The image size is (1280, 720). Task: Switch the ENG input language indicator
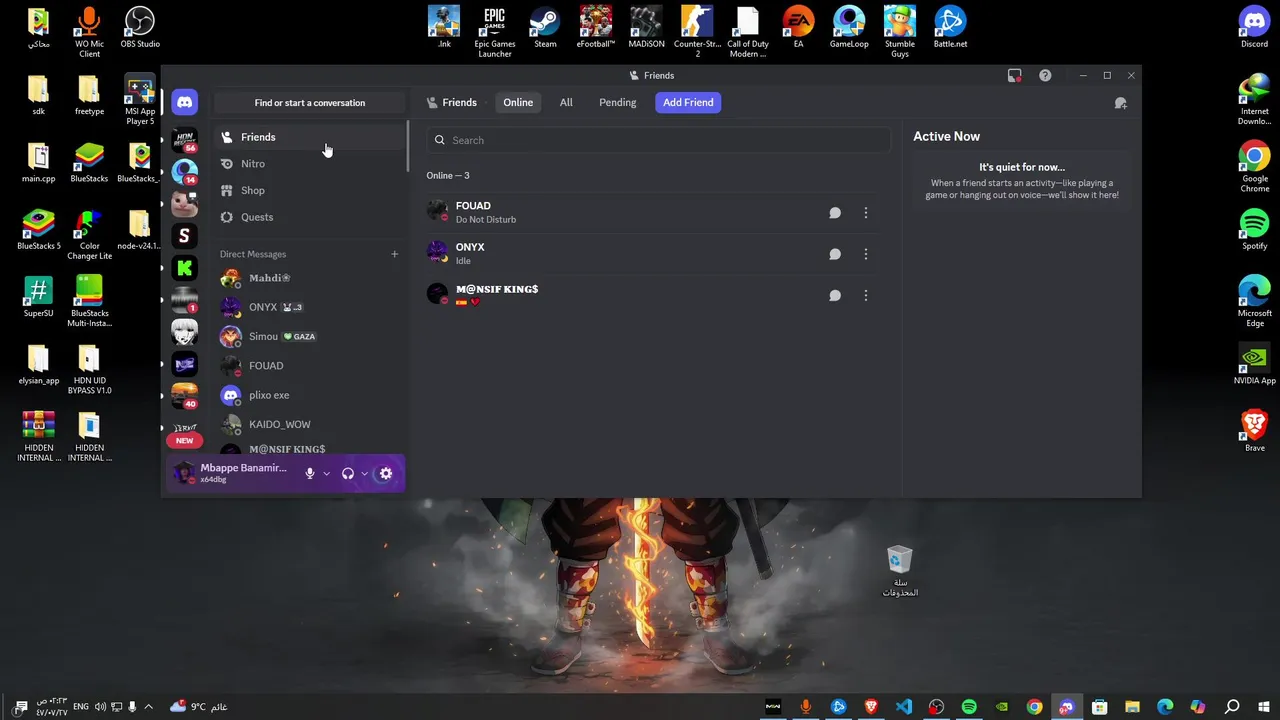[x=81, y=707]
